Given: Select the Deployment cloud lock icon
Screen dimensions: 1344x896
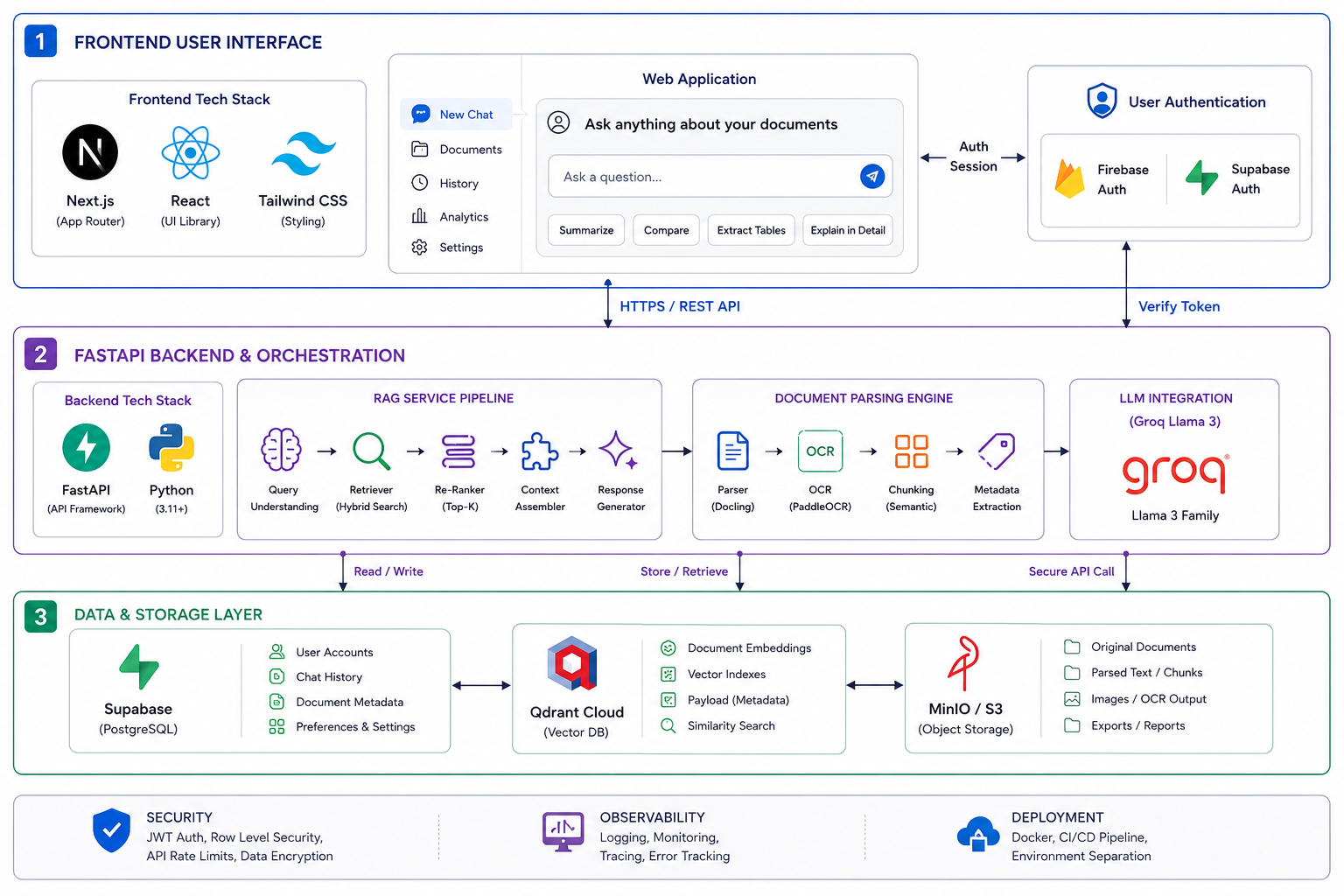Looking at the screenshot, I should pos(978,834).
